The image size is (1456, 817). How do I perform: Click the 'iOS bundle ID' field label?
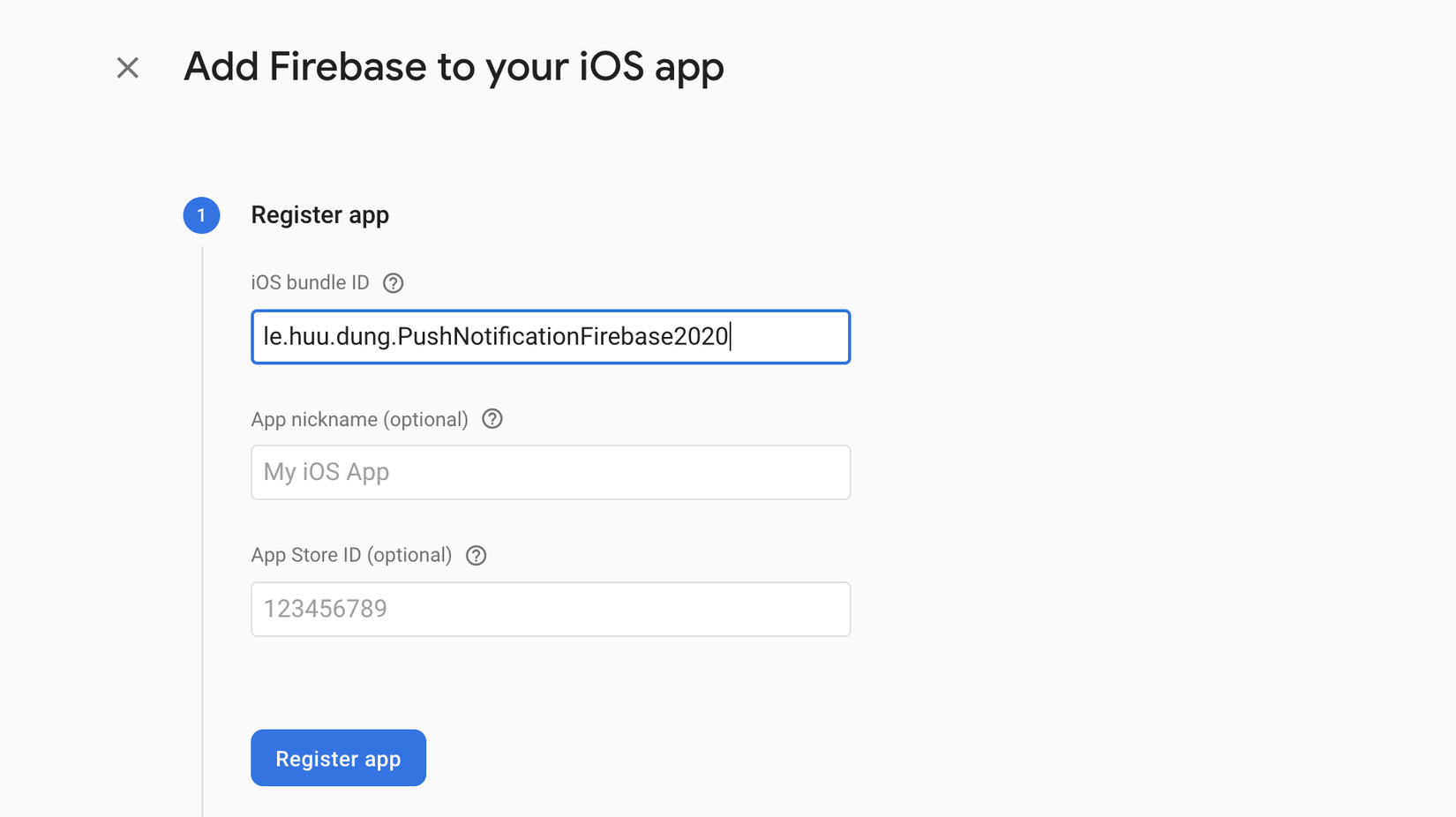(x=310, y=283)
